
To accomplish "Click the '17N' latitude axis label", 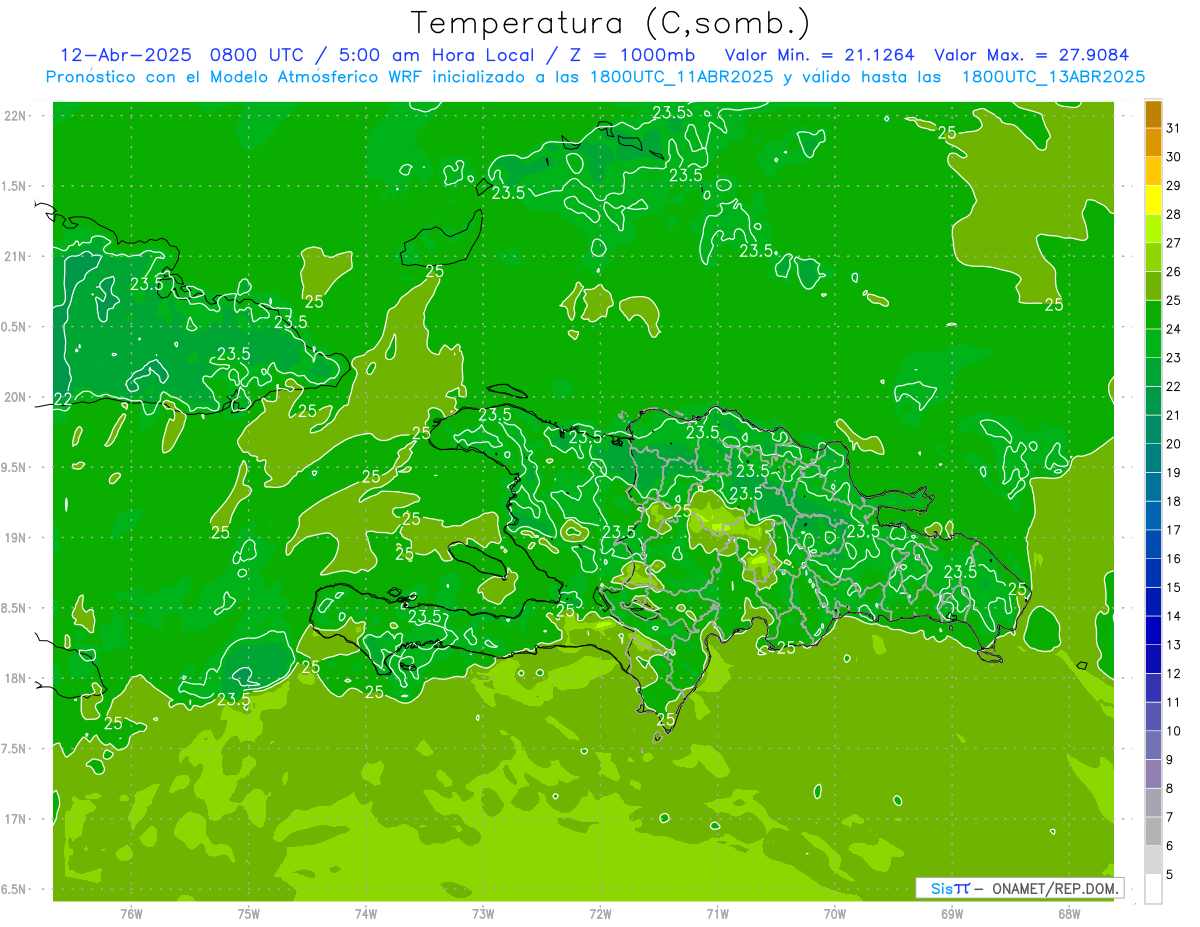I will click(x=14, y=819).
